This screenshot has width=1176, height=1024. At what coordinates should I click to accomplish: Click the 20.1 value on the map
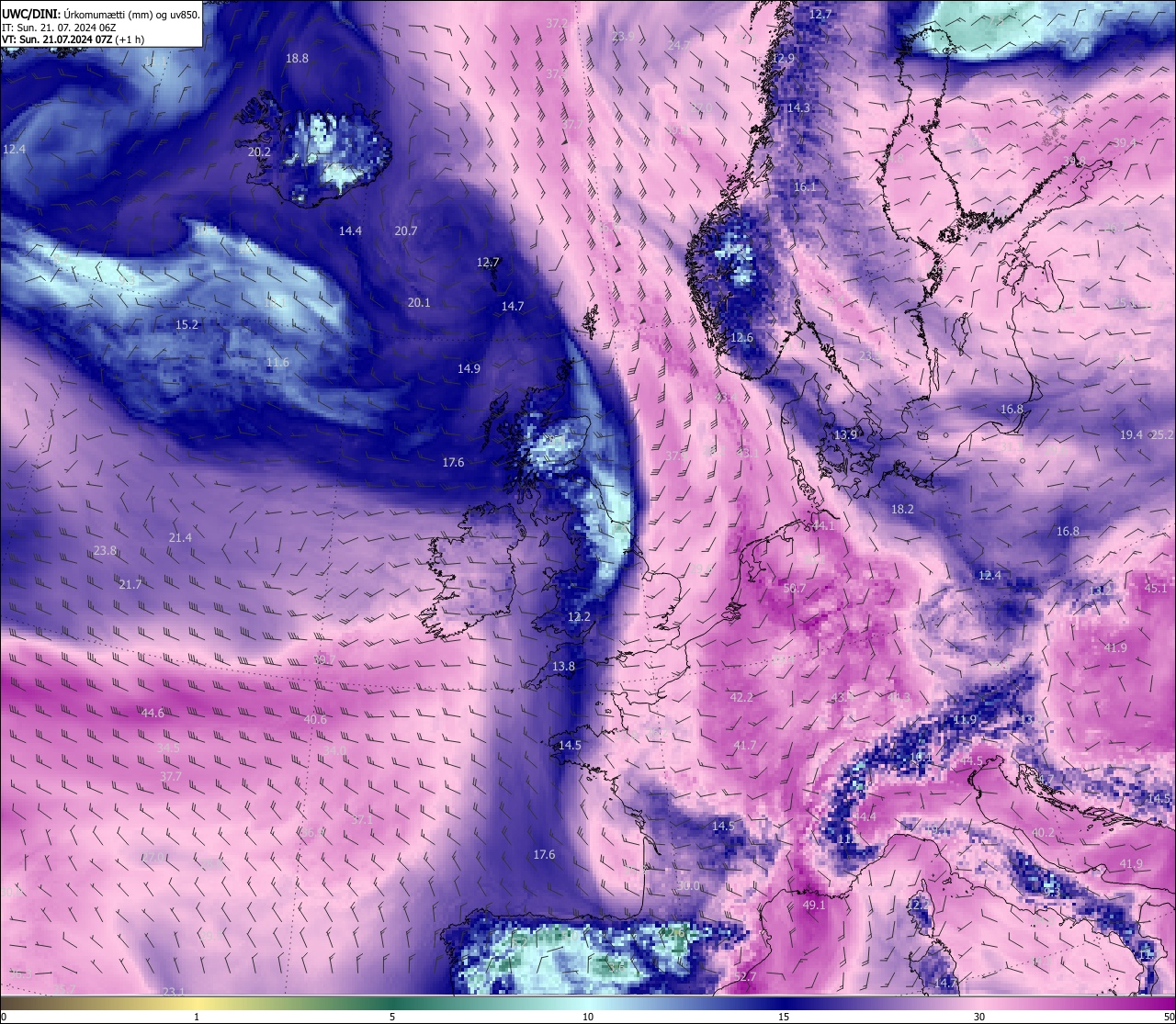pos(419,302)
